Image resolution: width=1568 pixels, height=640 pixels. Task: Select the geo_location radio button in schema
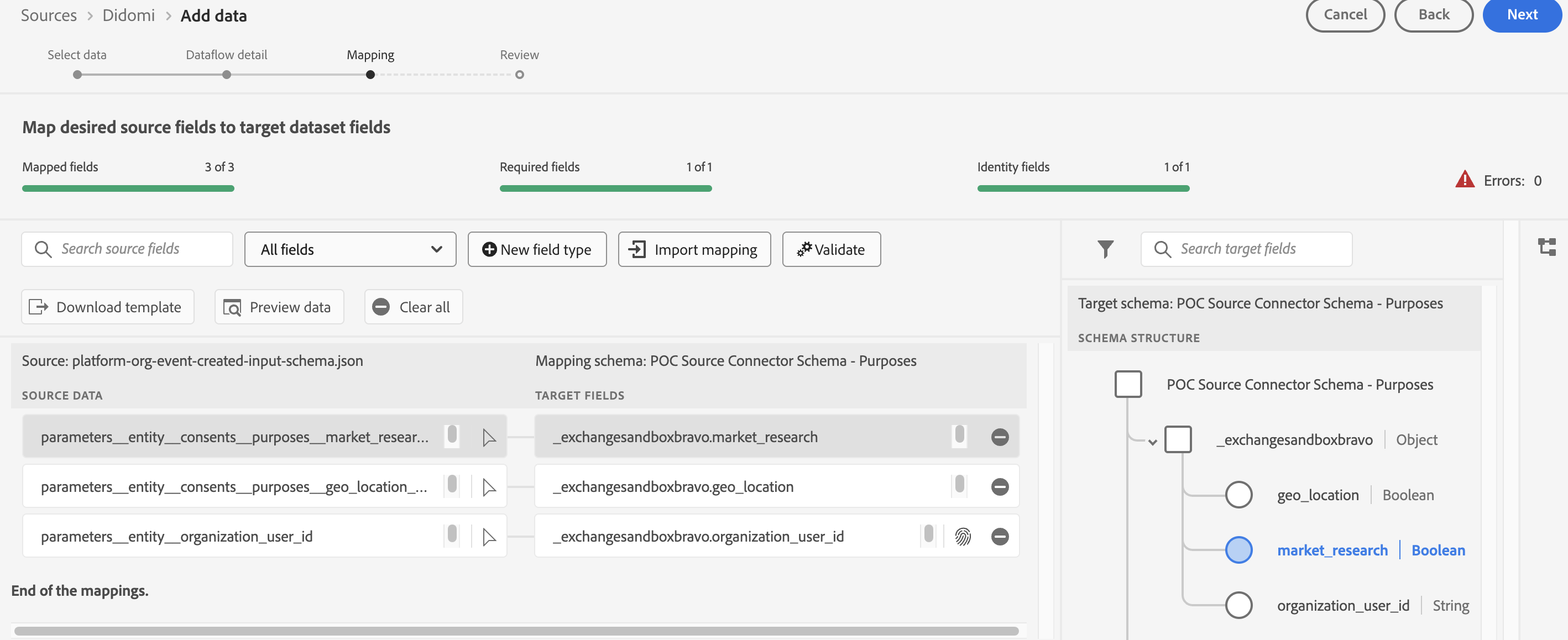tap(1238, 495)
